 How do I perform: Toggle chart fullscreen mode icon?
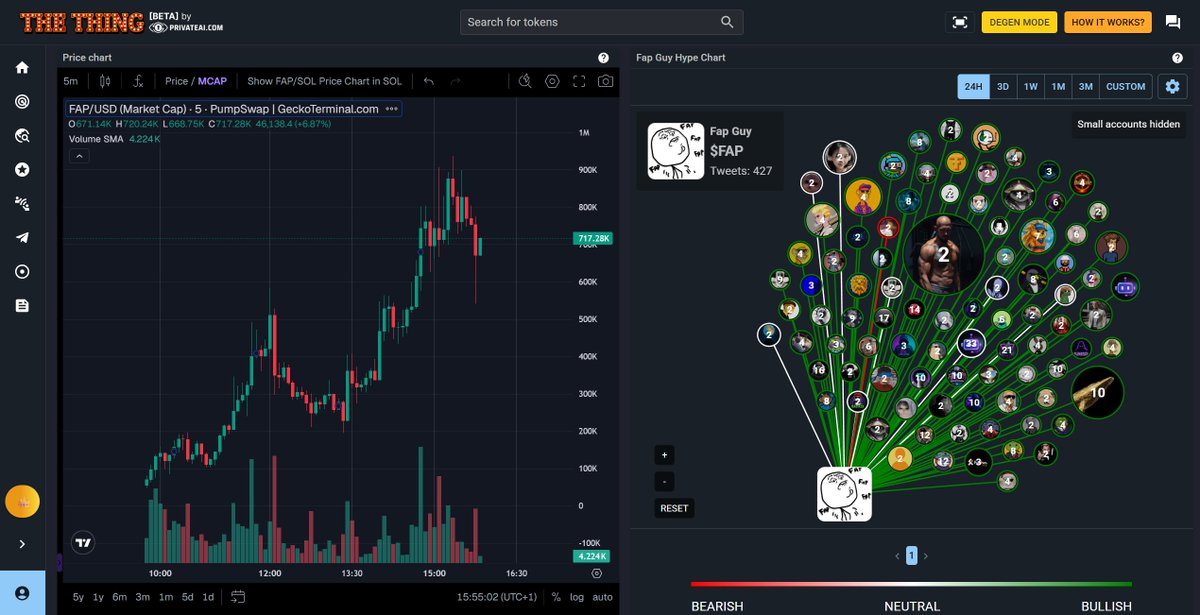pyautogui.click(x=579, y=81)
